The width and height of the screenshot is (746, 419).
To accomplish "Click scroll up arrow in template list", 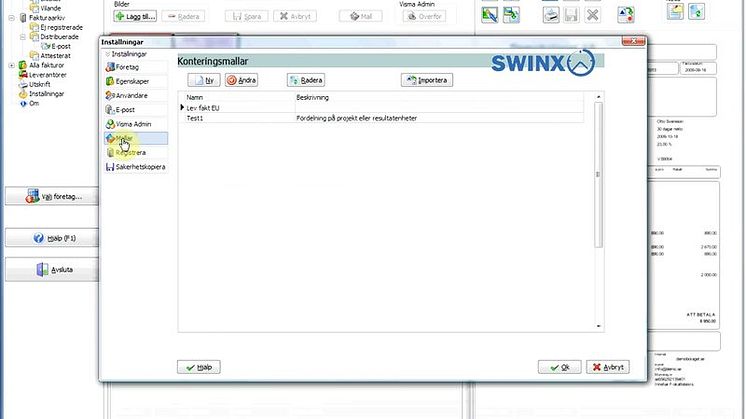I will (x=599, y=97).
